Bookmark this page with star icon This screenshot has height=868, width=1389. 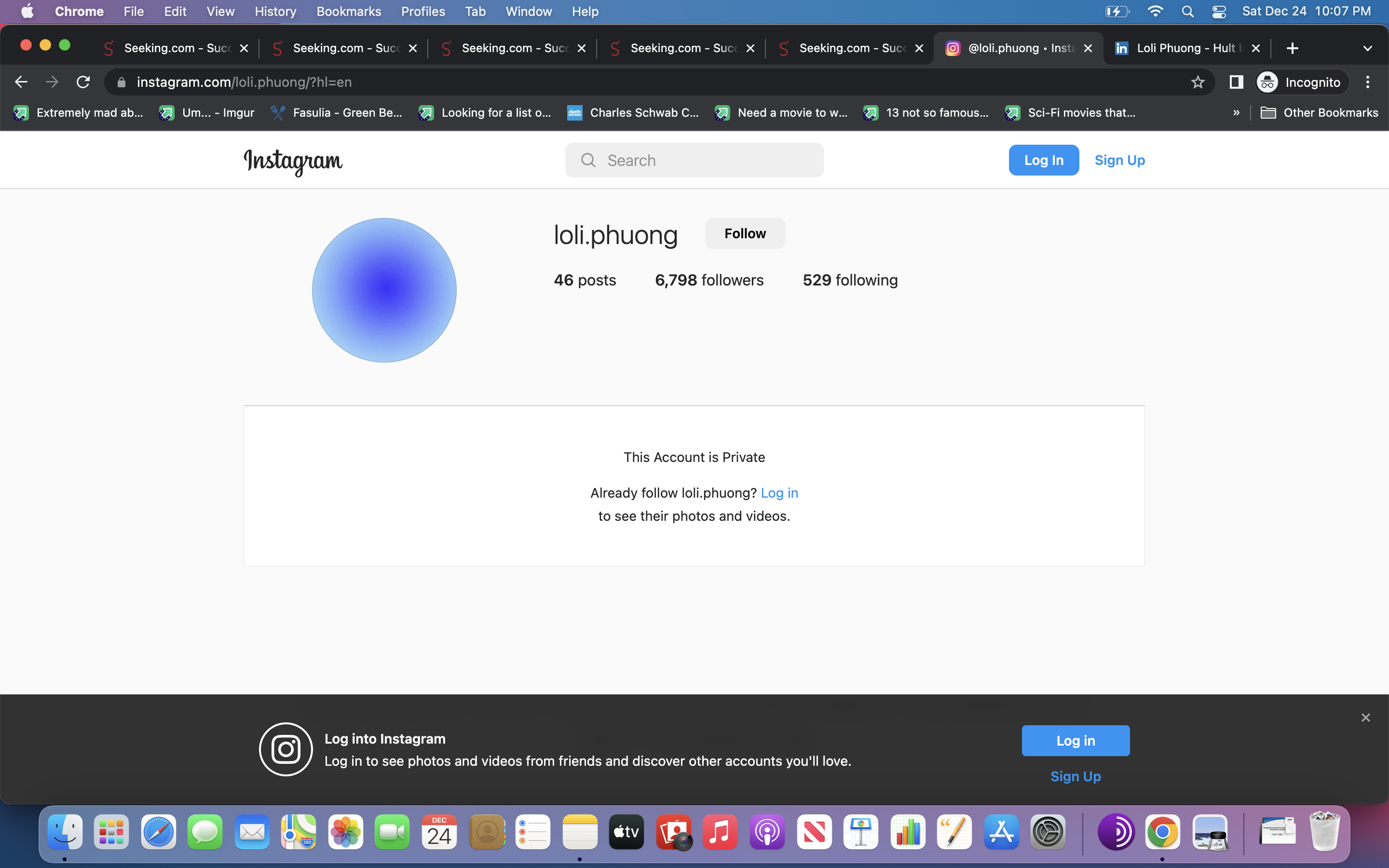coord(1198,82)
